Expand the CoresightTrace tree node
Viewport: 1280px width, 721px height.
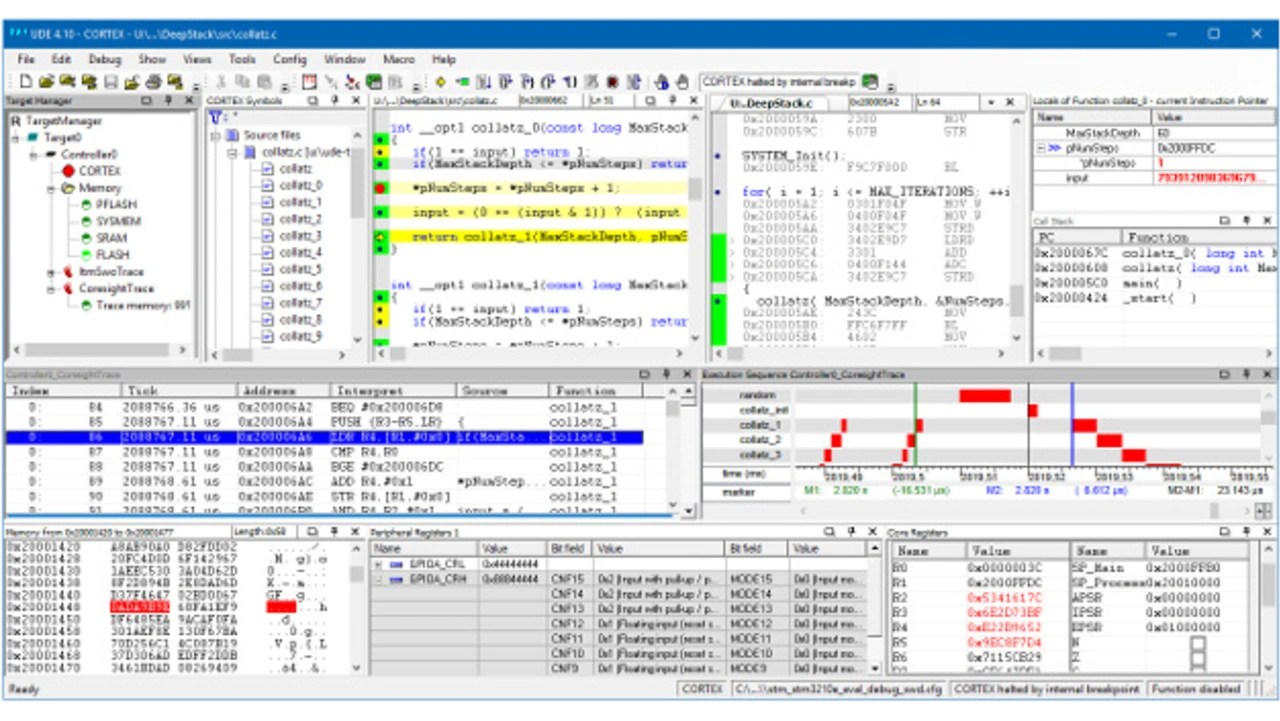(x=52, y=289)
